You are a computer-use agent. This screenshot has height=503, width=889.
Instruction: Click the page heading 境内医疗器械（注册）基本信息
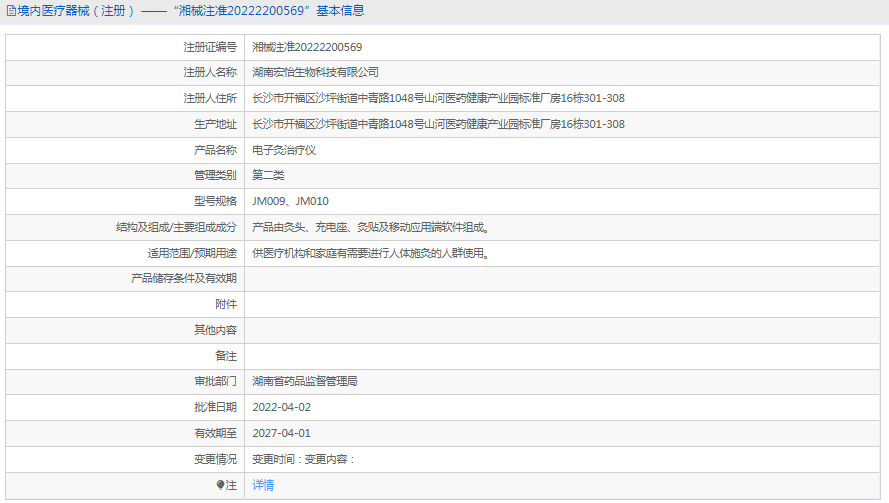[190, 11]
